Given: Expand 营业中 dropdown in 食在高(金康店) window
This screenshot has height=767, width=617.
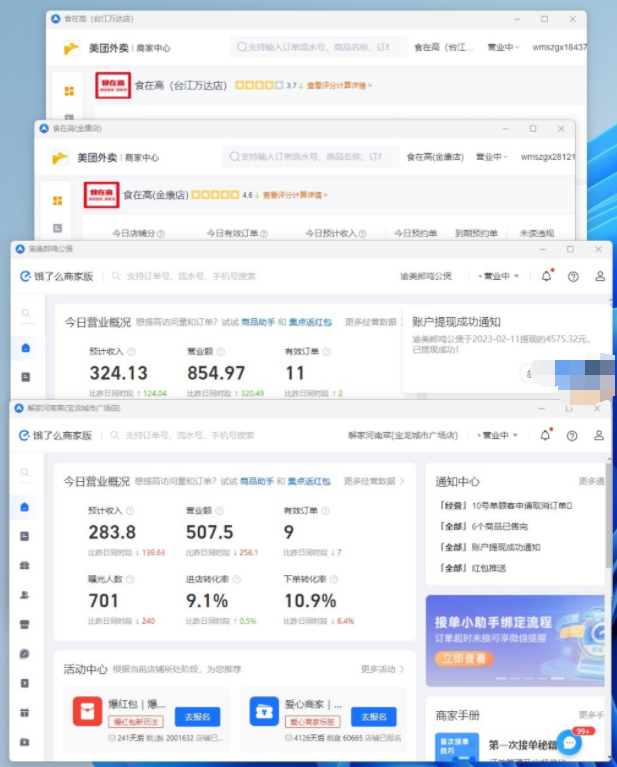Looking at the screenshot, I should coord(491,157).
